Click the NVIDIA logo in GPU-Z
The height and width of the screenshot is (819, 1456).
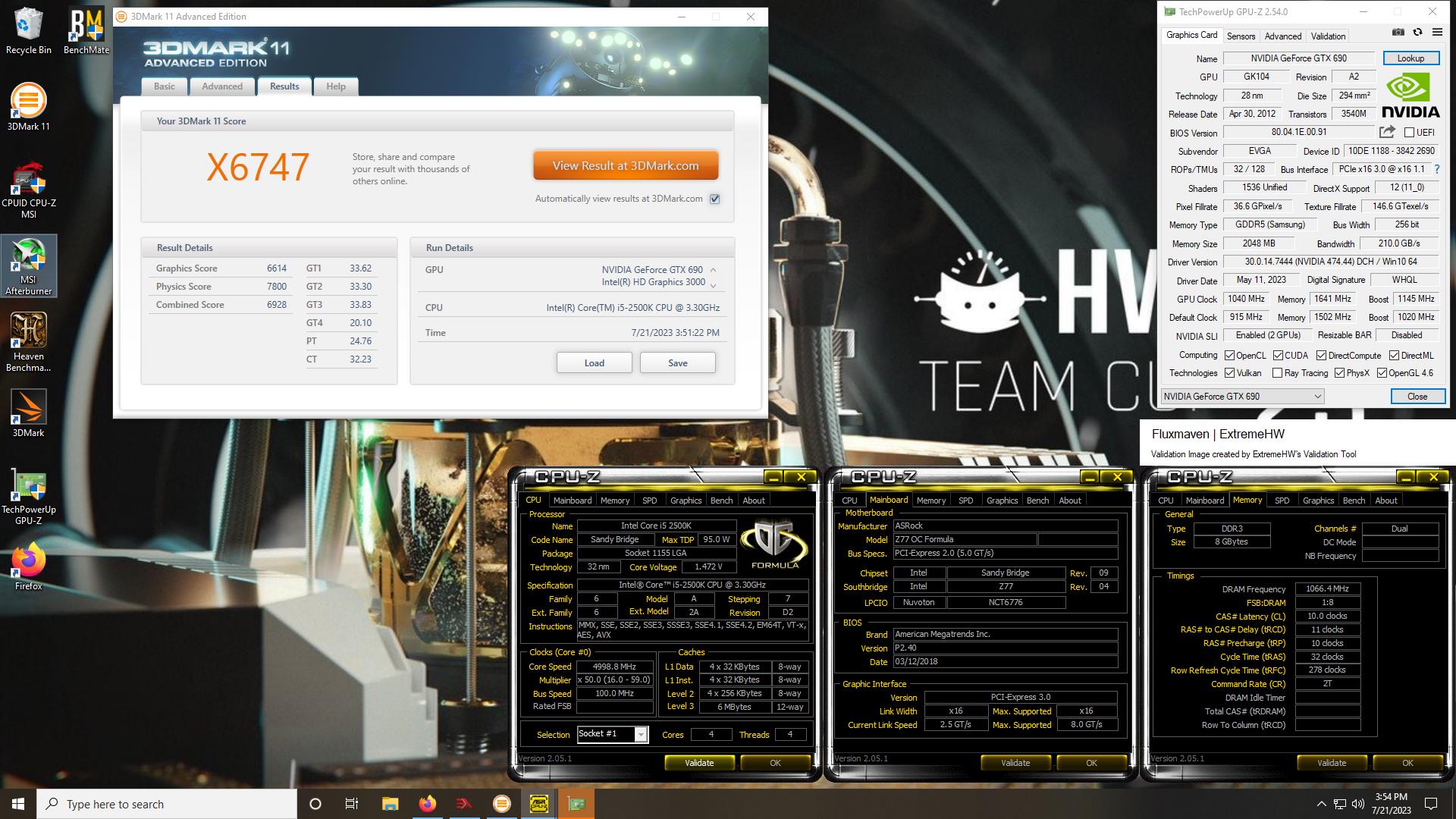coord(1410,95)
